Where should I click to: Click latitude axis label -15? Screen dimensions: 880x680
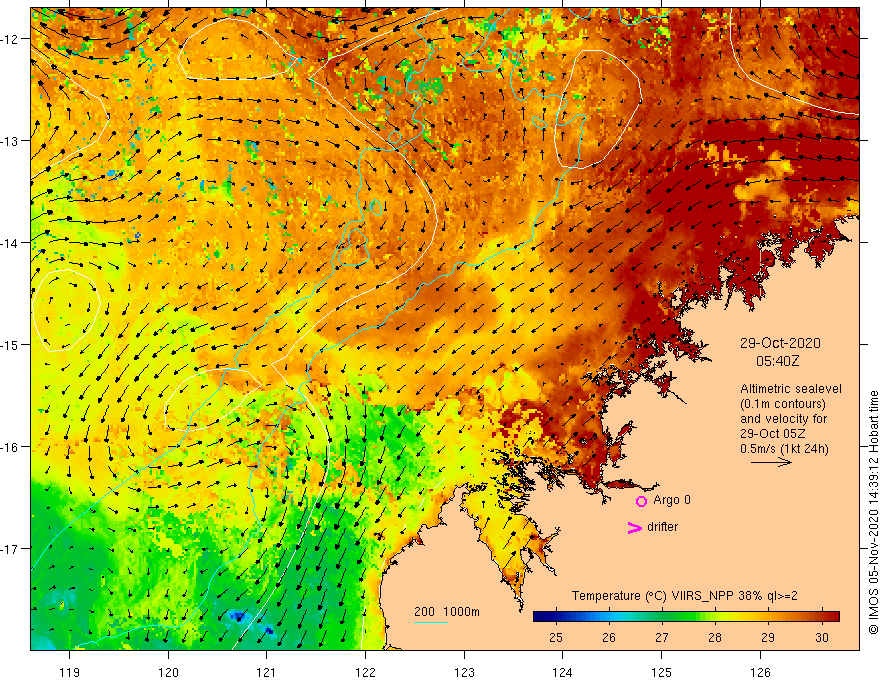pyautogui.click(x=11, y=344)
